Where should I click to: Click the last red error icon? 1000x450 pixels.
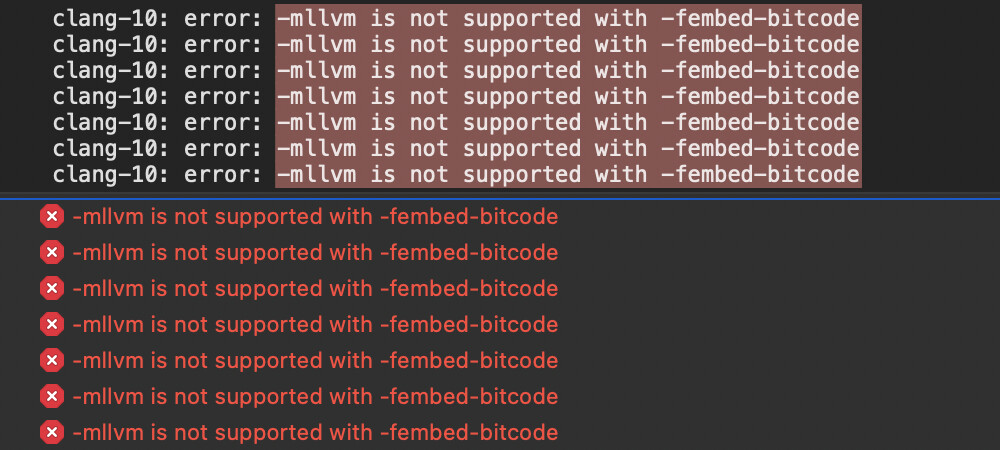pos(51,433)
